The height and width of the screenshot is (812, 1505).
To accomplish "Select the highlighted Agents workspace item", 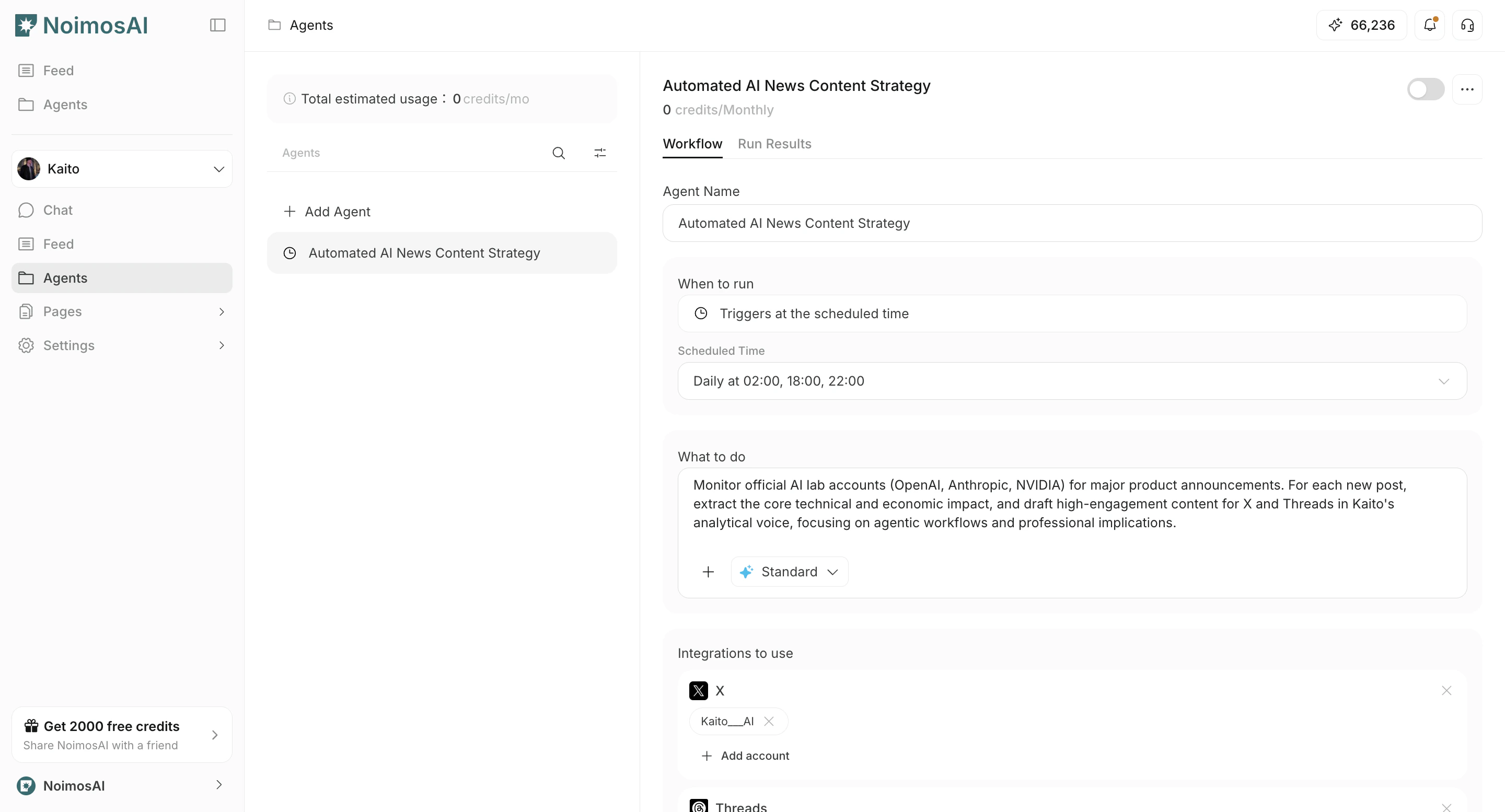I will click(x=122, y=278).
